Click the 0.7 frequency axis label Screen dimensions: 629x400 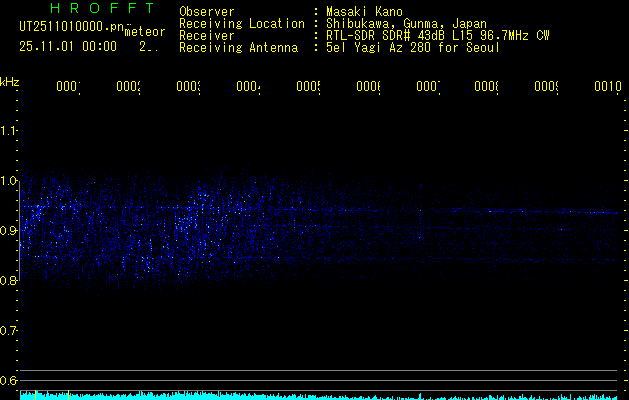pyautogui.click(x=8, y=330)
